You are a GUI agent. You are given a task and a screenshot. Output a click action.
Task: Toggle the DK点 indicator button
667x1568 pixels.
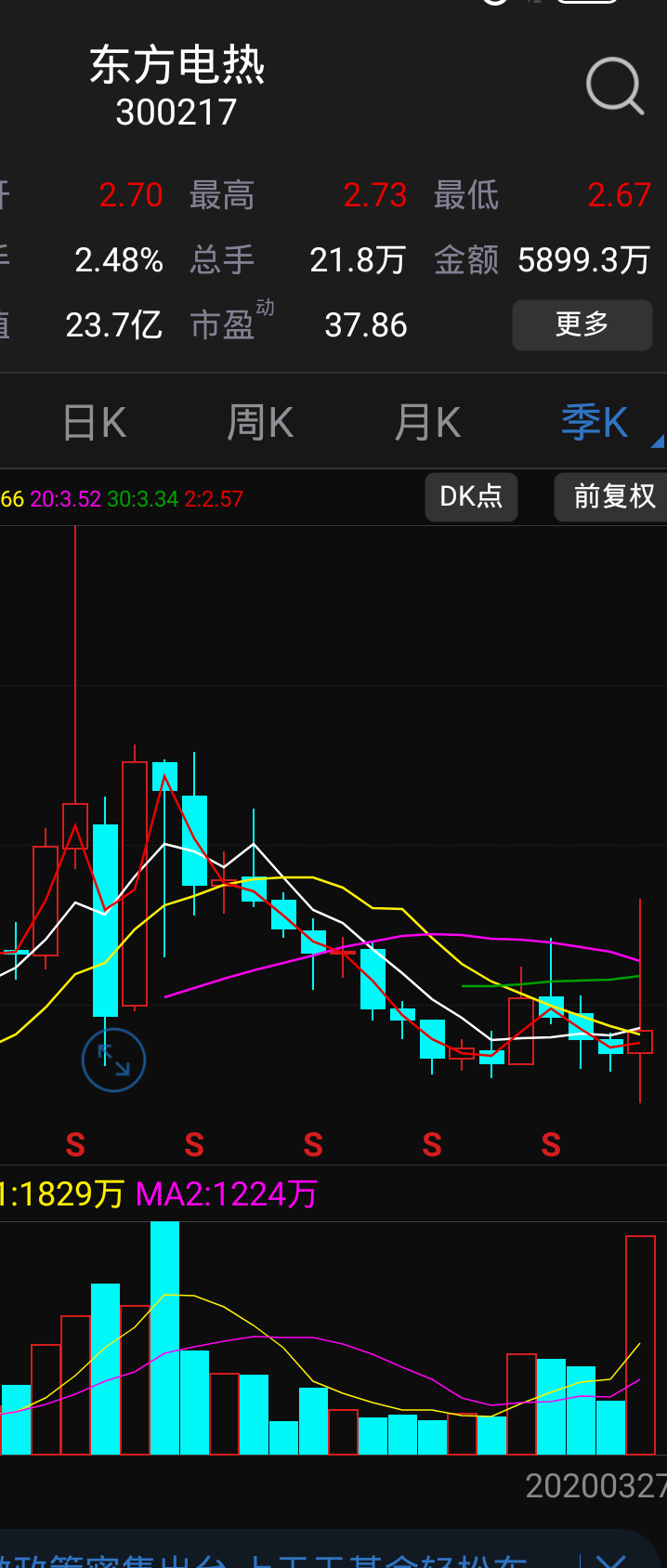pos(471,496)
